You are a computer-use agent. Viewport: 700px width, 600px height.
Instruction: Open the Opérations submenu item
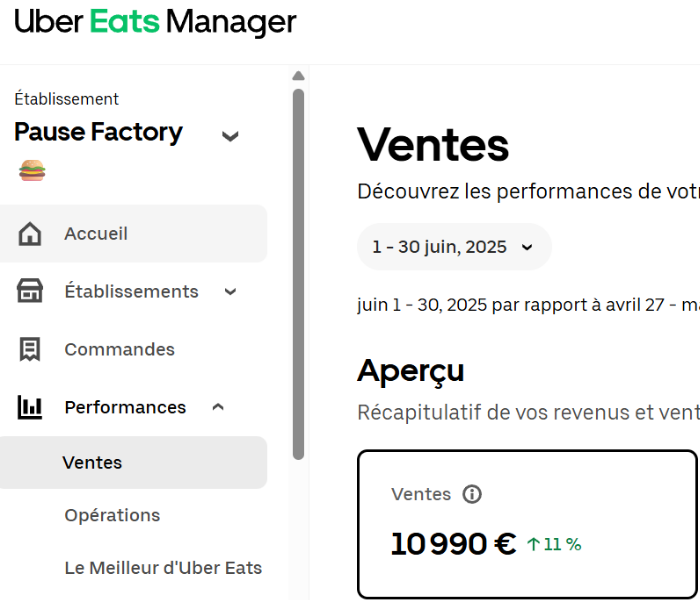pos(112,515)
